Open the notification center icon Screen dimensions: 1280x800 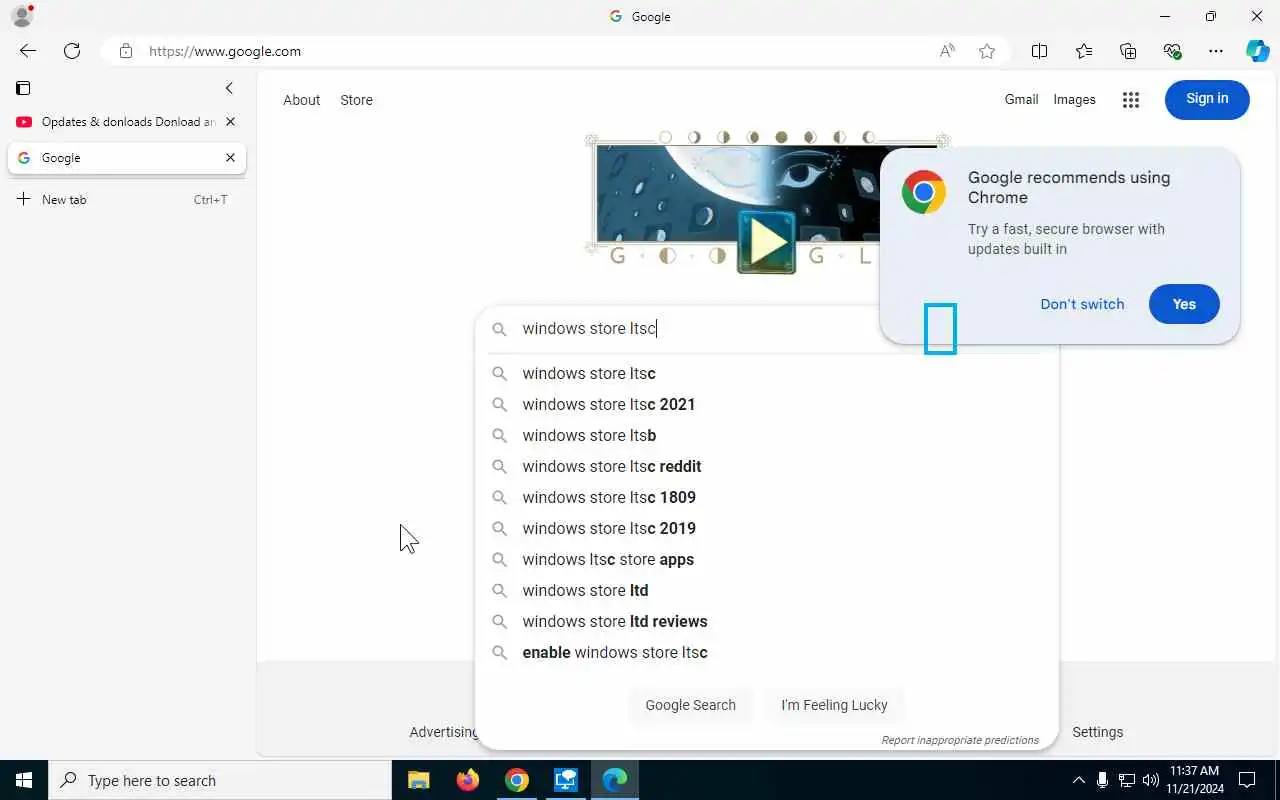pyautogui.click(x=1247, y=780)
